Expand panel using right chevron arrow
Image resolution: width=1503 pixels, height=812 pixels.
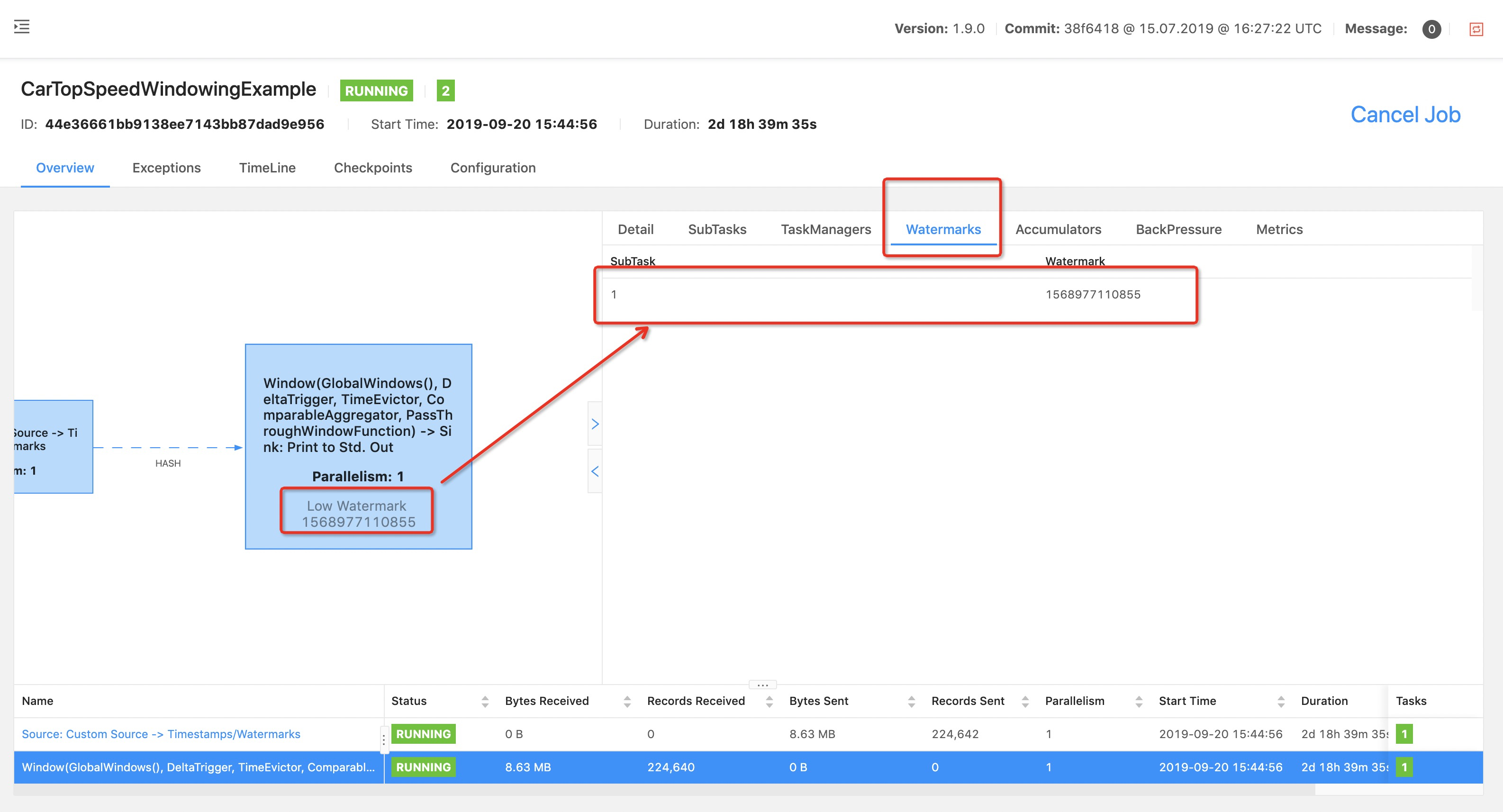pos(595,424)
